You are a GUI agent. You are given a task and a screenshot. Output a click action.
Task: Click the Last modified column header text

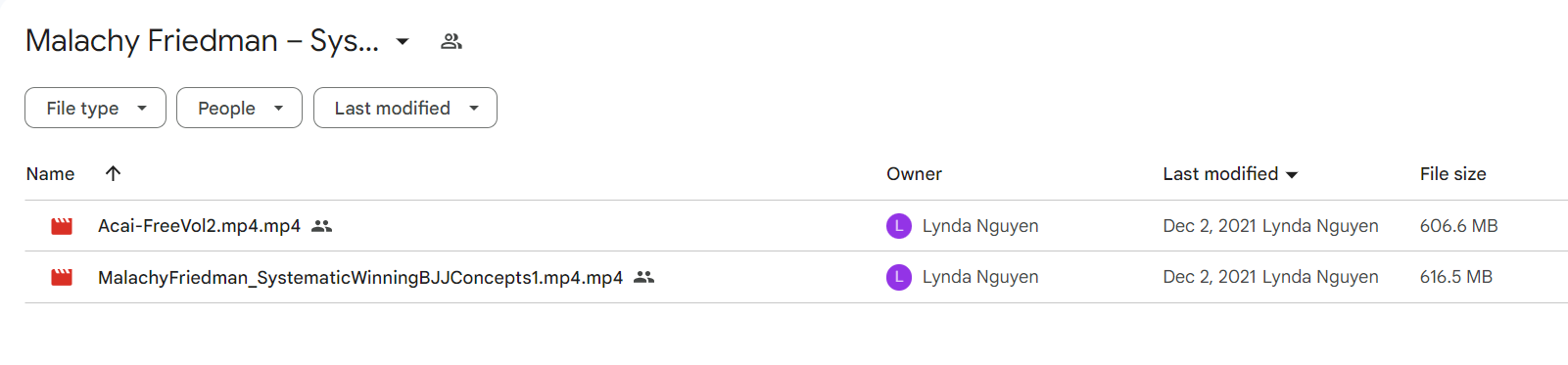[1220, 174]
